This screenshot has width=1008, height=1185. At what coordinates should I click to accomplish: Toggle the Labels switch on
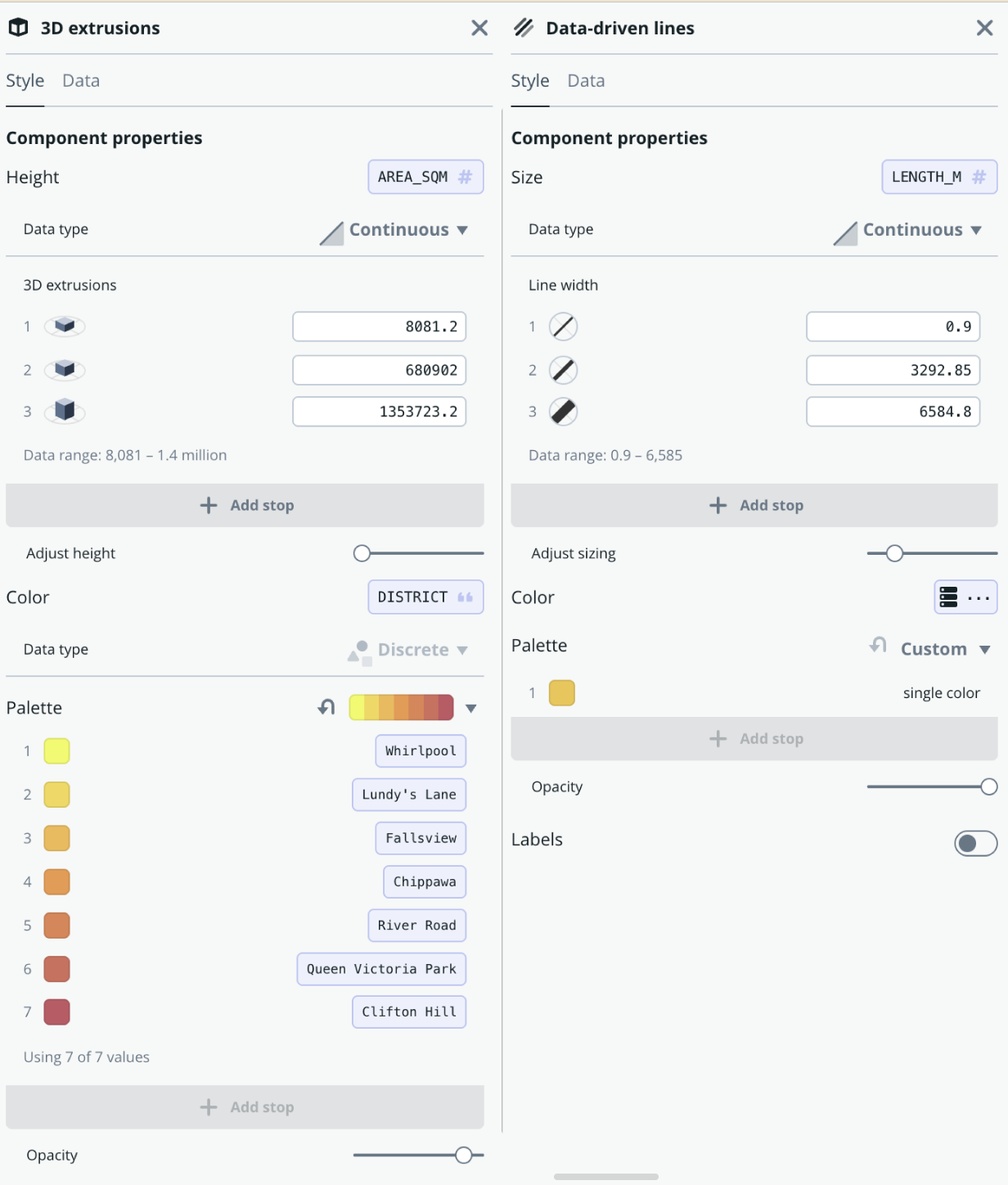(x=975, y=843)
